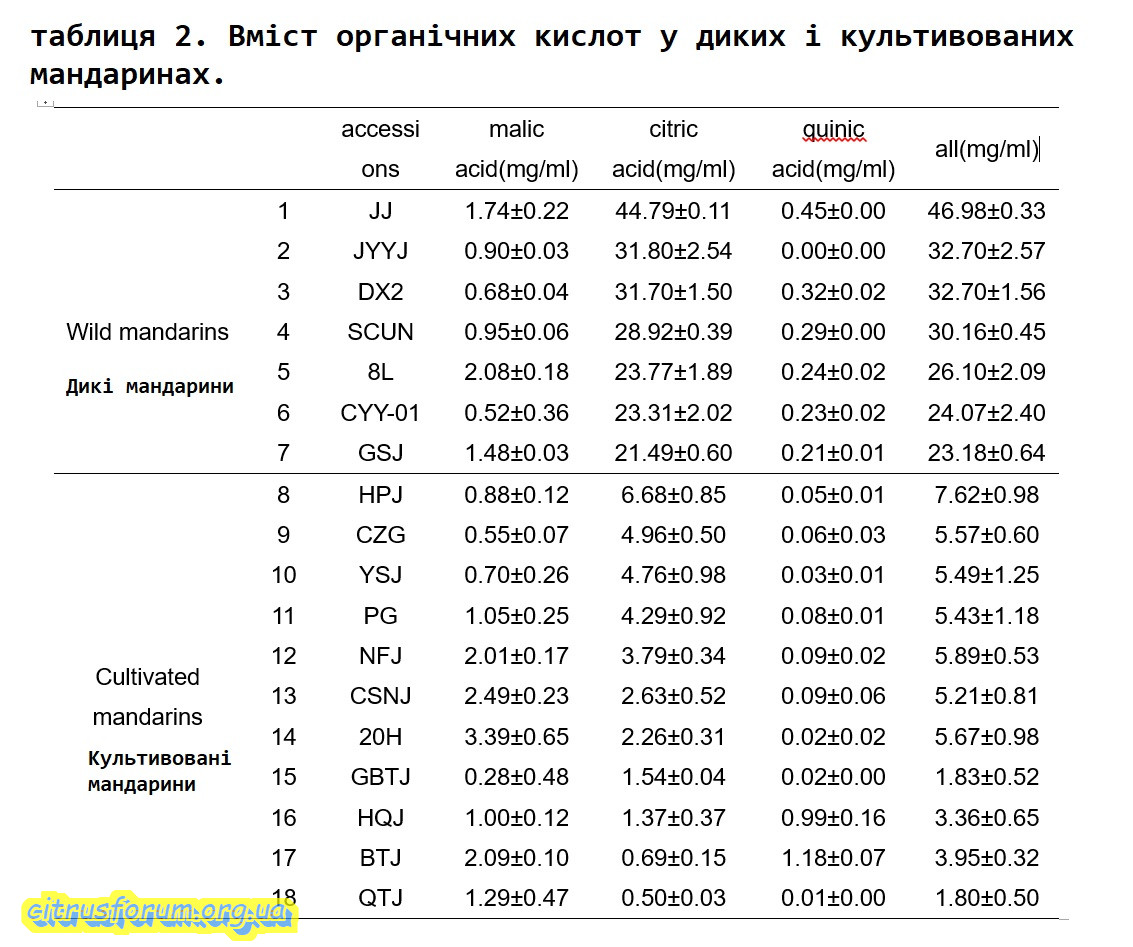The image size is (1133, 947).
Task: Click the table move handle above the table
Action: 45,102
